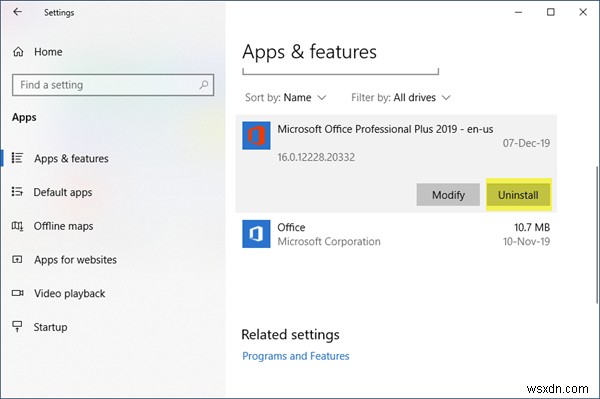Click the Apps & features list icon
This screenshot has height=399, width=600.
(x=17, y=158)
